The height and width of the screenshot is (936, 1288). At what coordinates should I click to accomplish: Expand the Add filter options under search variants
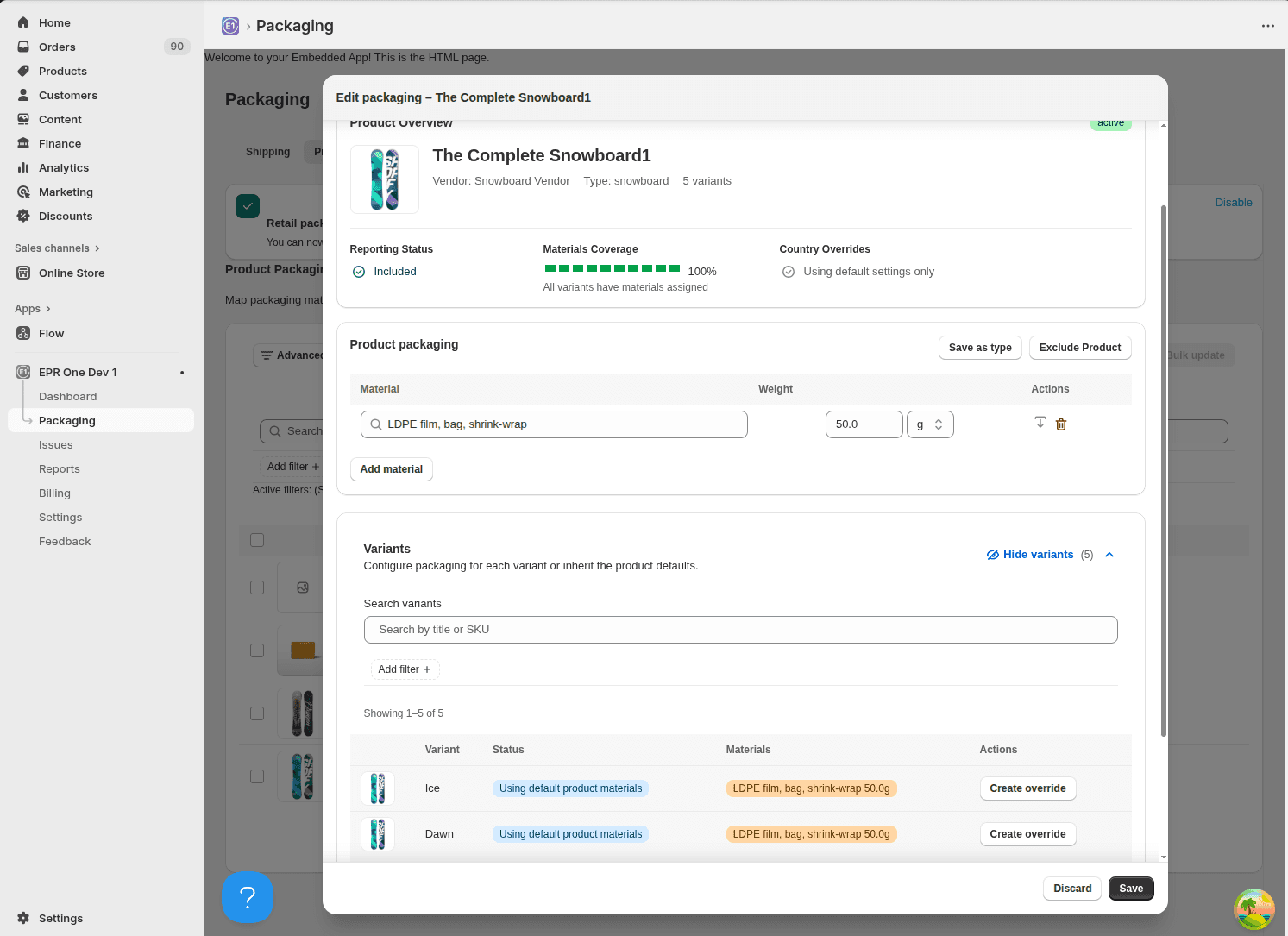[x=404, y=669]
